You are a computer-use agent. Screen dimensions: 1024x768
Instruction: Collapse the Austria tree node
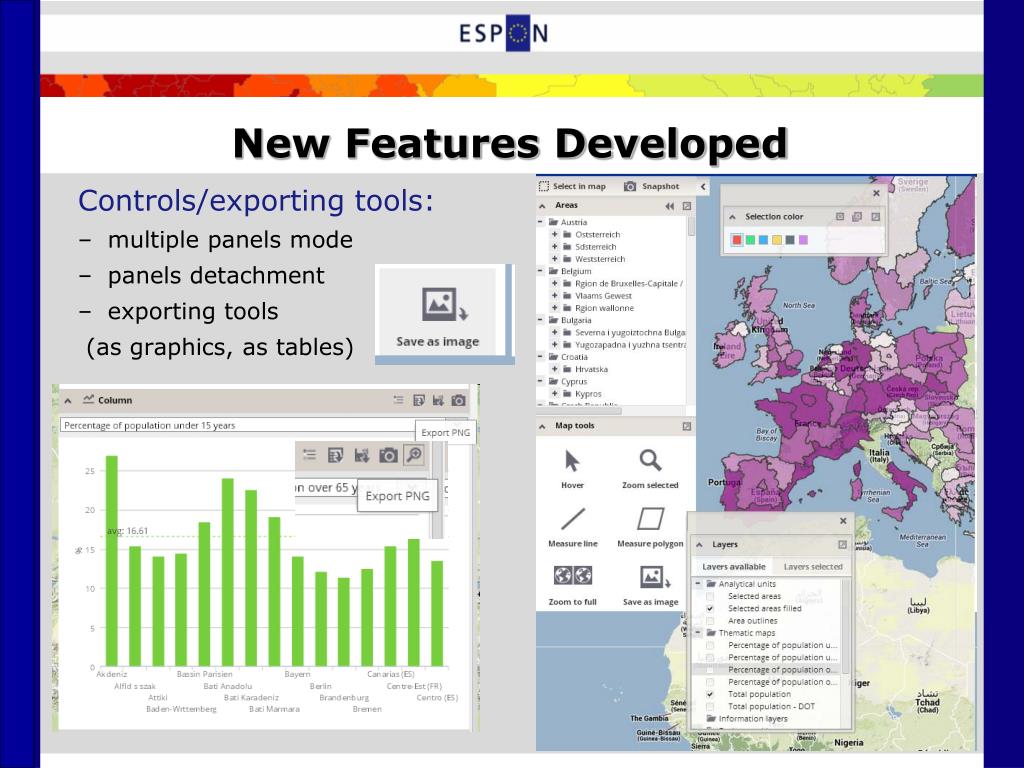pos(540,222)
